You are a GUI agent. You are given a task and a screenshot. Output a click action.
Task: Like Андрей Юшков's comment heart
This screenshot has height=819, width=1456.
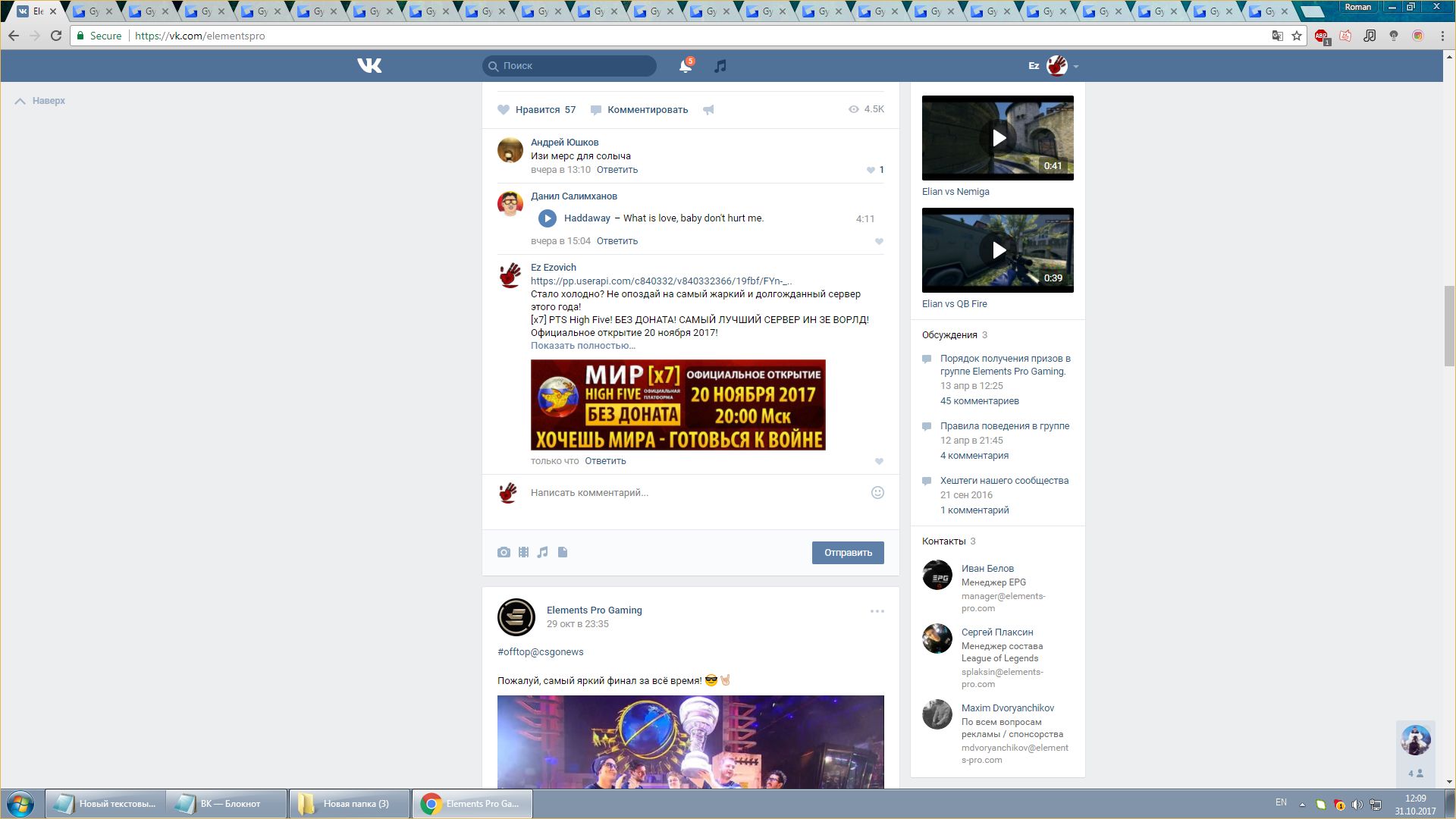click(x=871, y=170)
